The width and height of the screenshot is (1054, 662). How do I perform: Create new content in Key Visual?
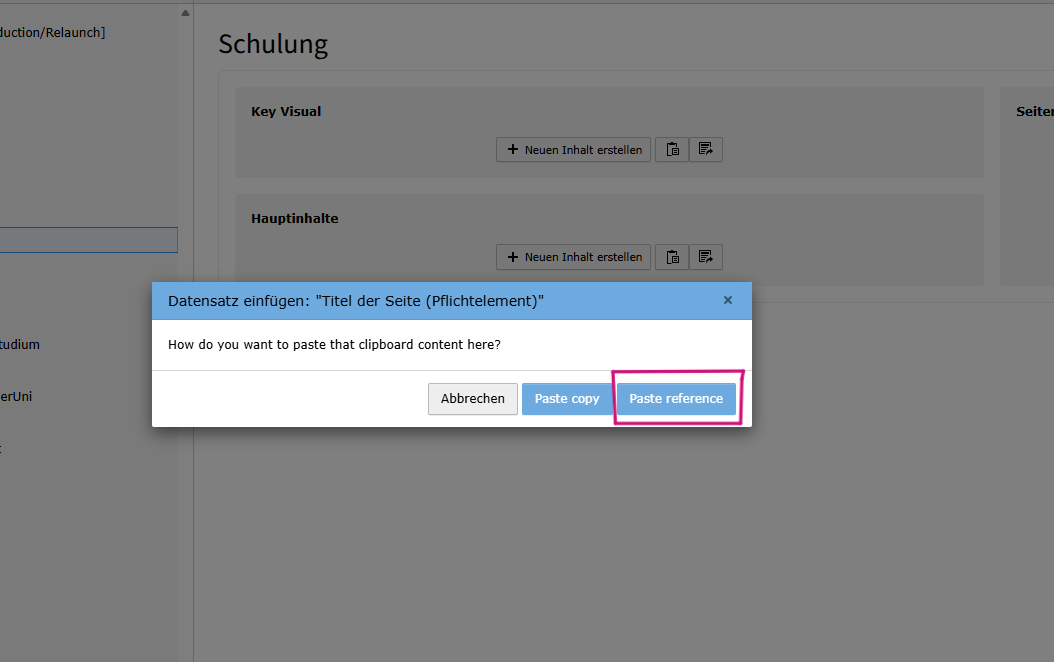coord(574,150)
